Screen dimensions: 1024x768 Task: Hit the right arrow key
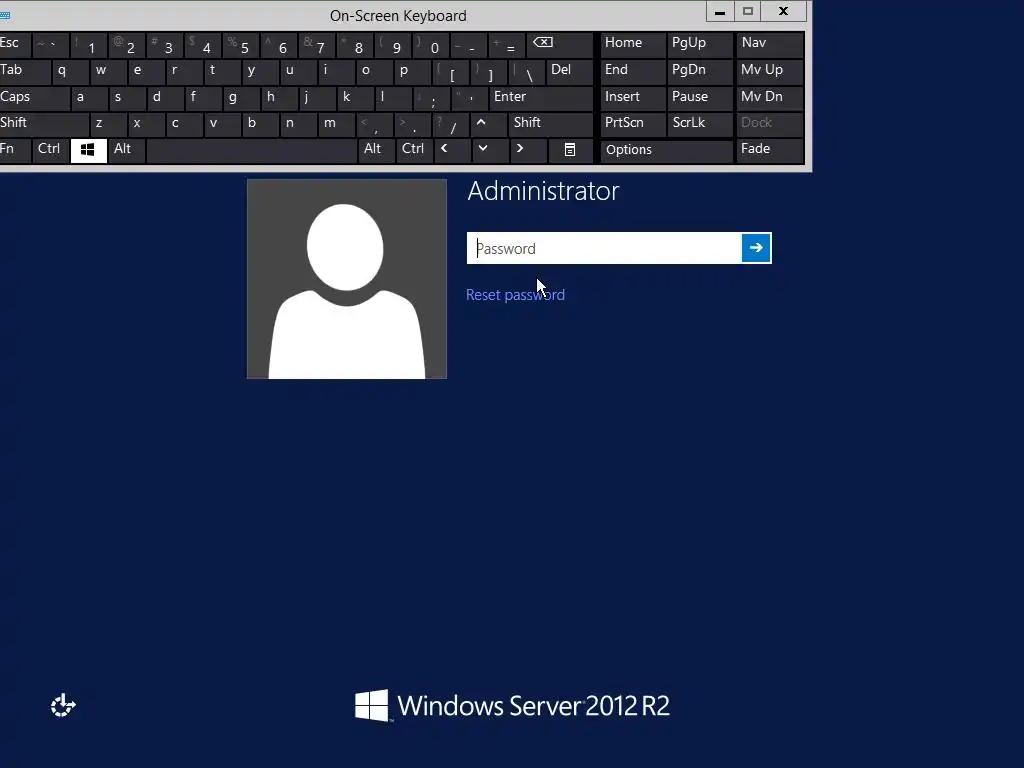(x=528, y=150)
